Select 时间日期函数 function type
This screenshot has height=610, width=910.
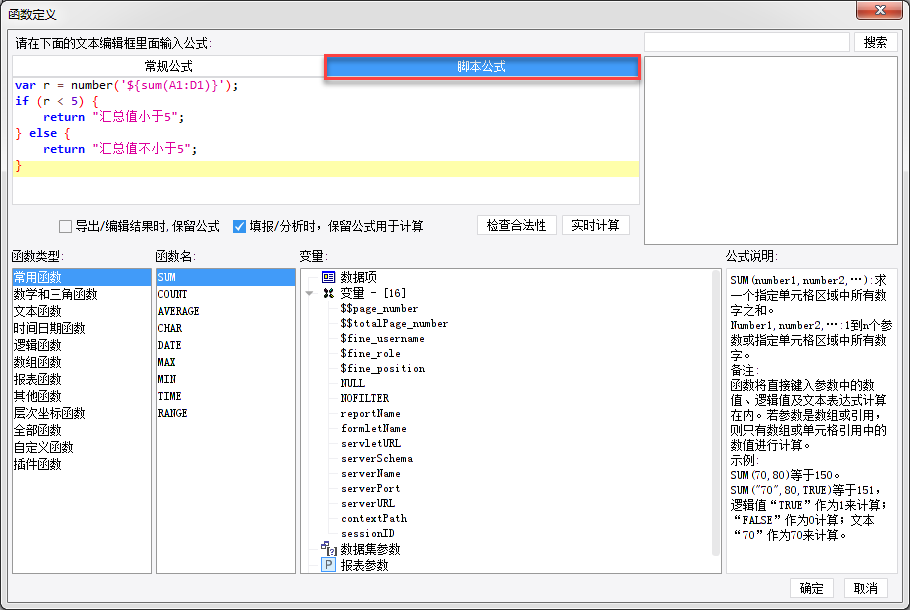(81, 328)
